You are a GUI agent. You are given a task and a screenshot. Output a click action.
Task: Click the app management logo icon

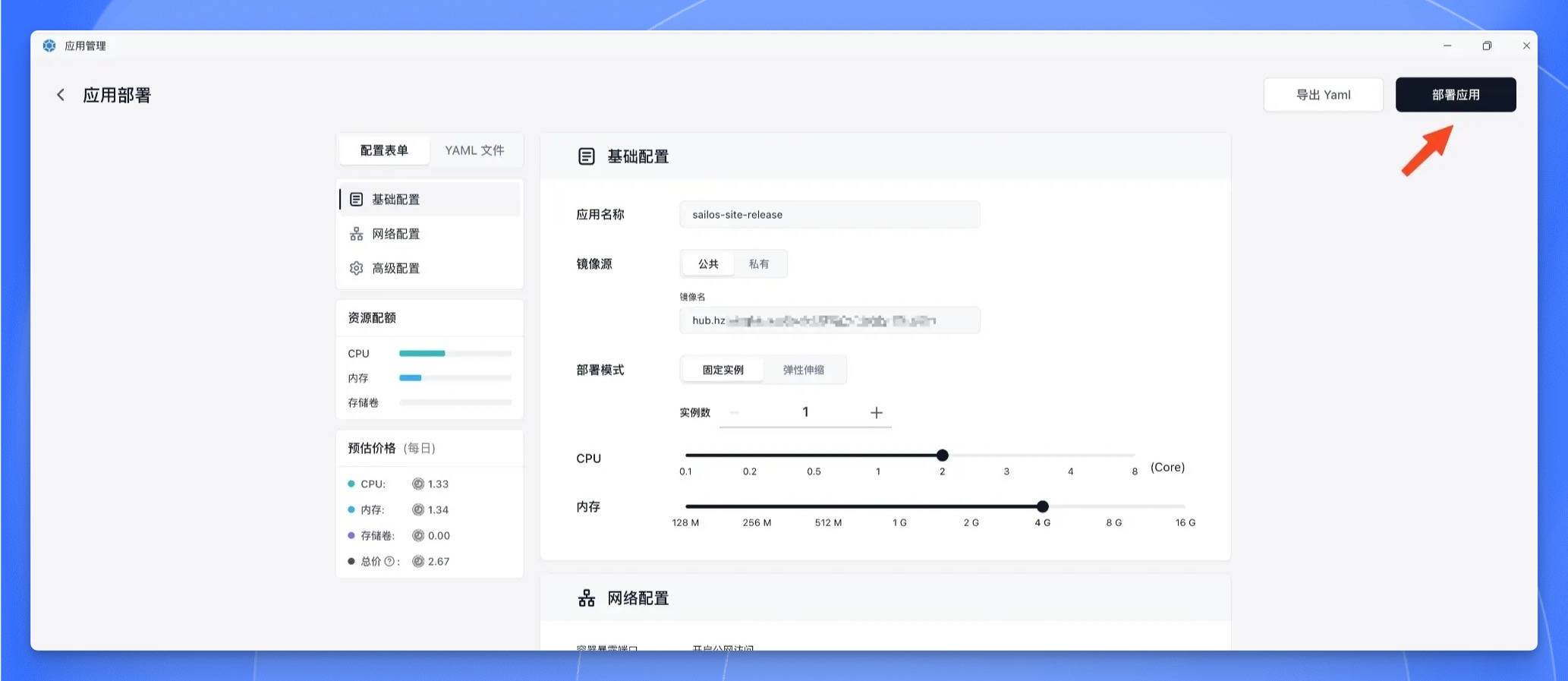click(49, 46)
